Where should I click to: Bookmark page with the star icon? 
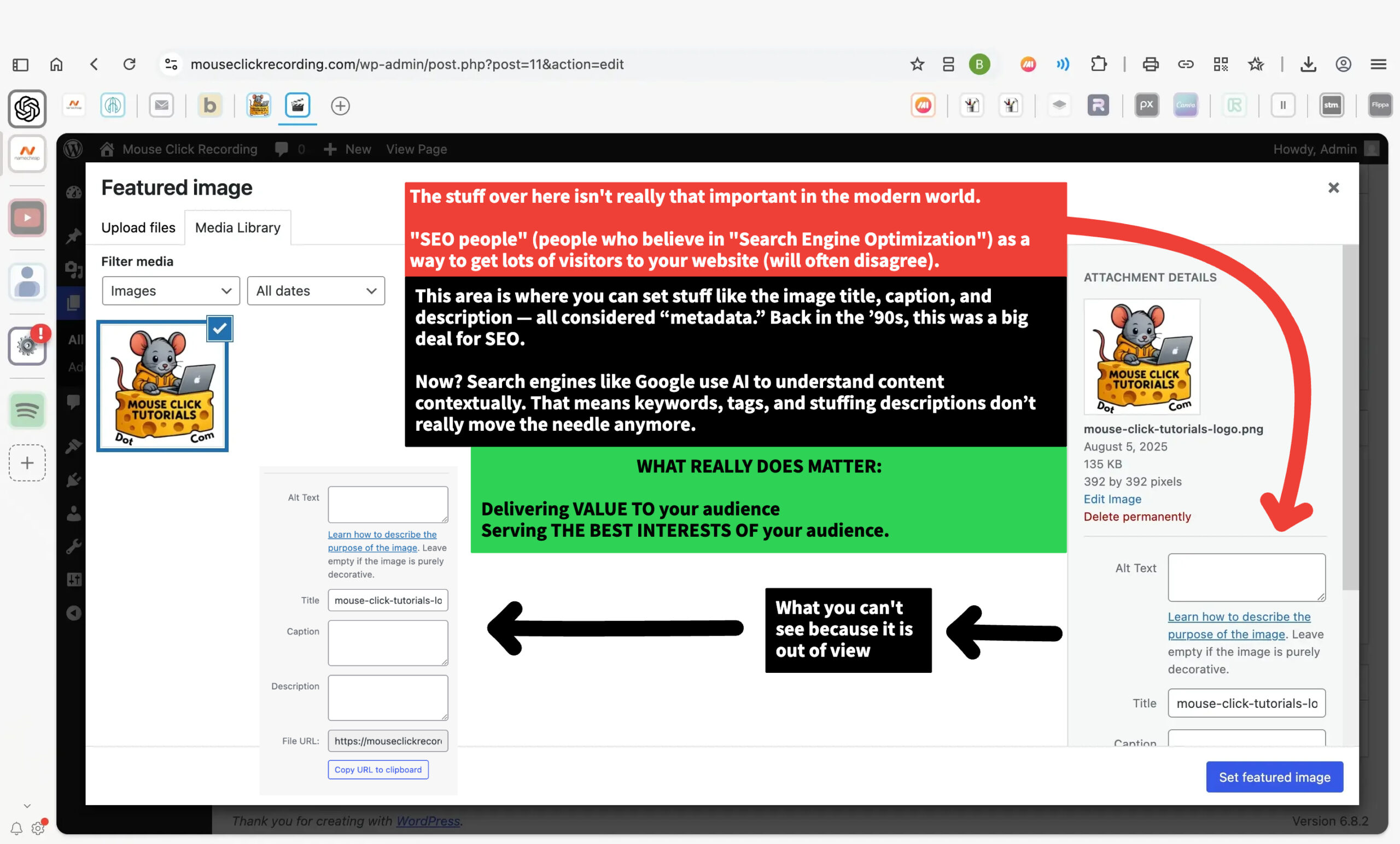pyautogui.click(x=917, y=64)
